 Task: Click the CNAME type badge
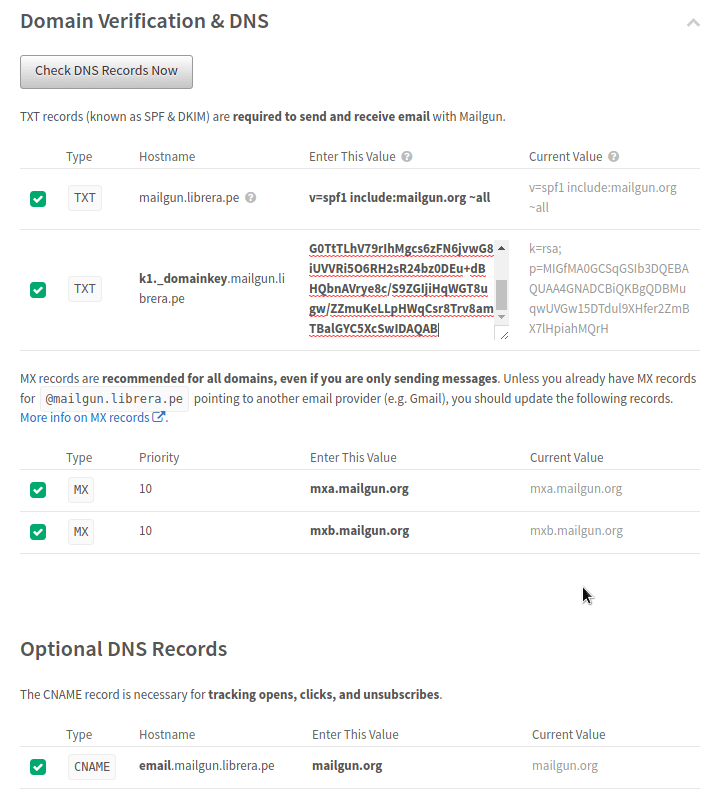point(92,767)
